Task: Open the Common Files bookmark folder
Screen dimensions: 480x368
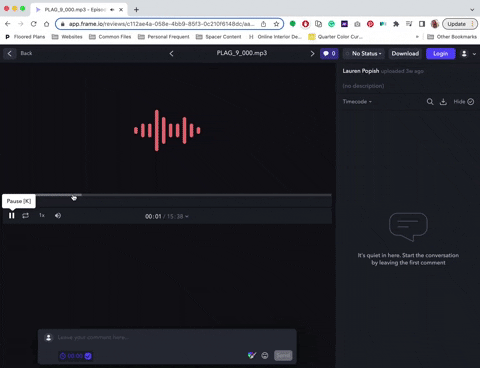Action: point(110,37)
